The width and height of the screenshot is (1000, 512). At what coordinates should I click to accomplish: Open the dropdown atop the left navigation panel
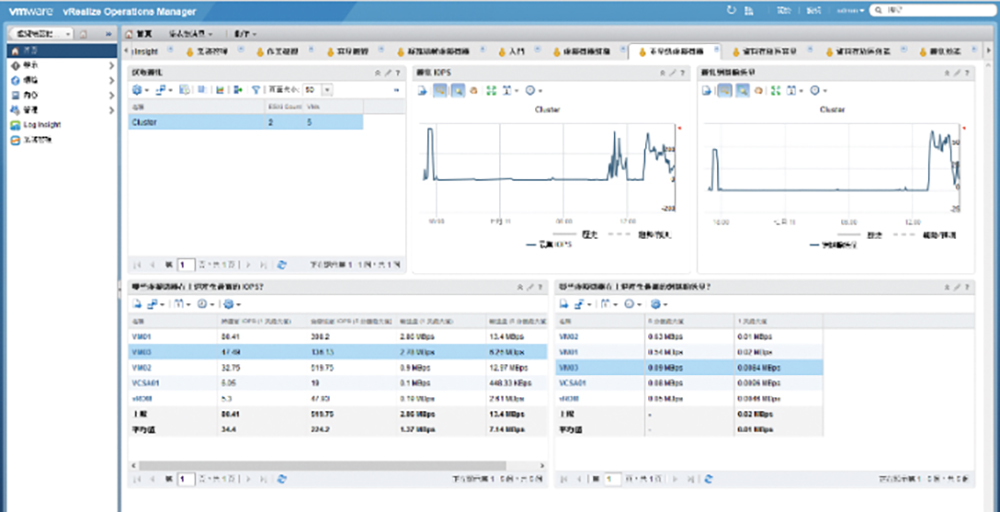click(x=44, y=33)
